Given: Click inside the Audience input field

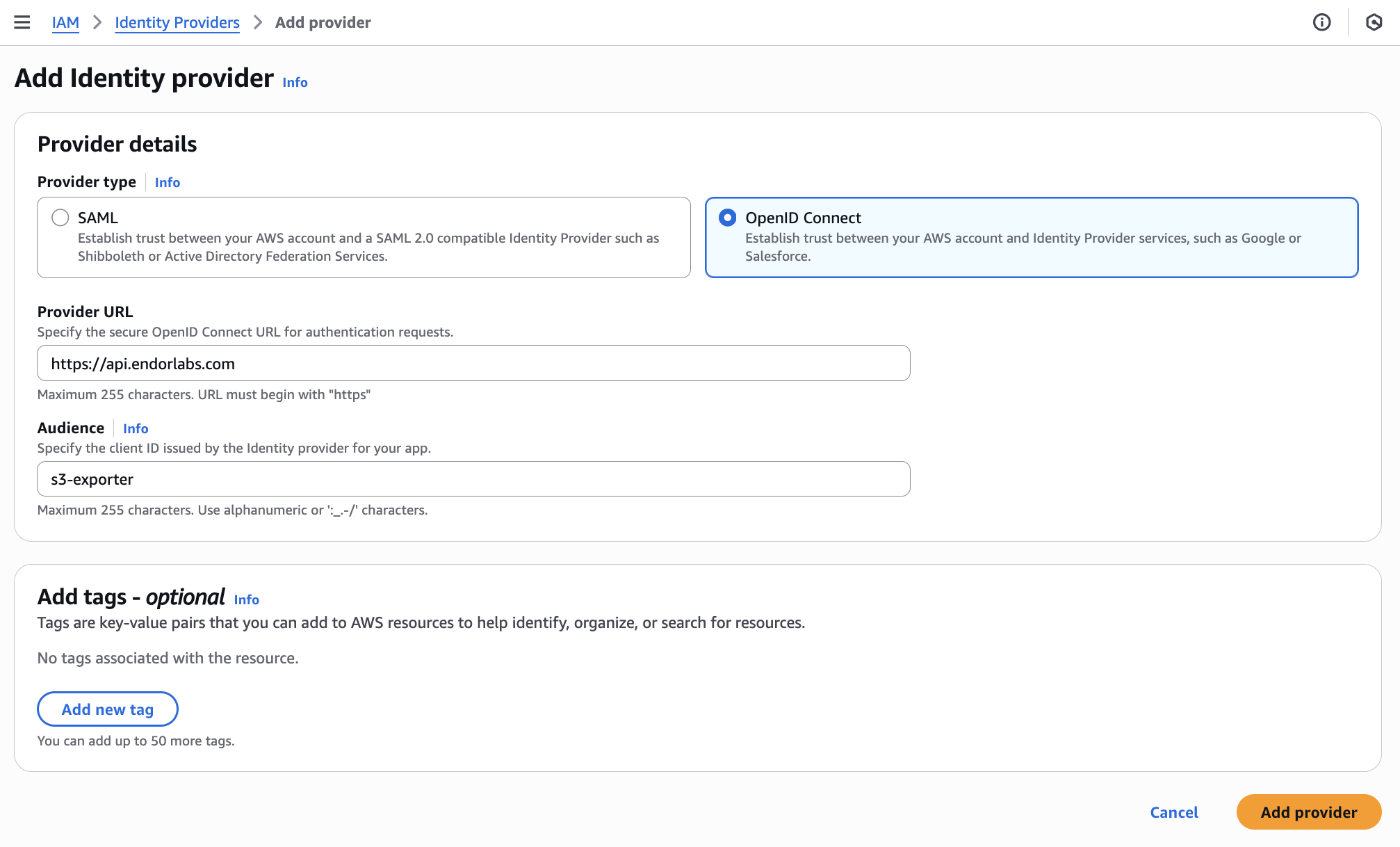Looking at the screenshot, I should coord(473,478).
